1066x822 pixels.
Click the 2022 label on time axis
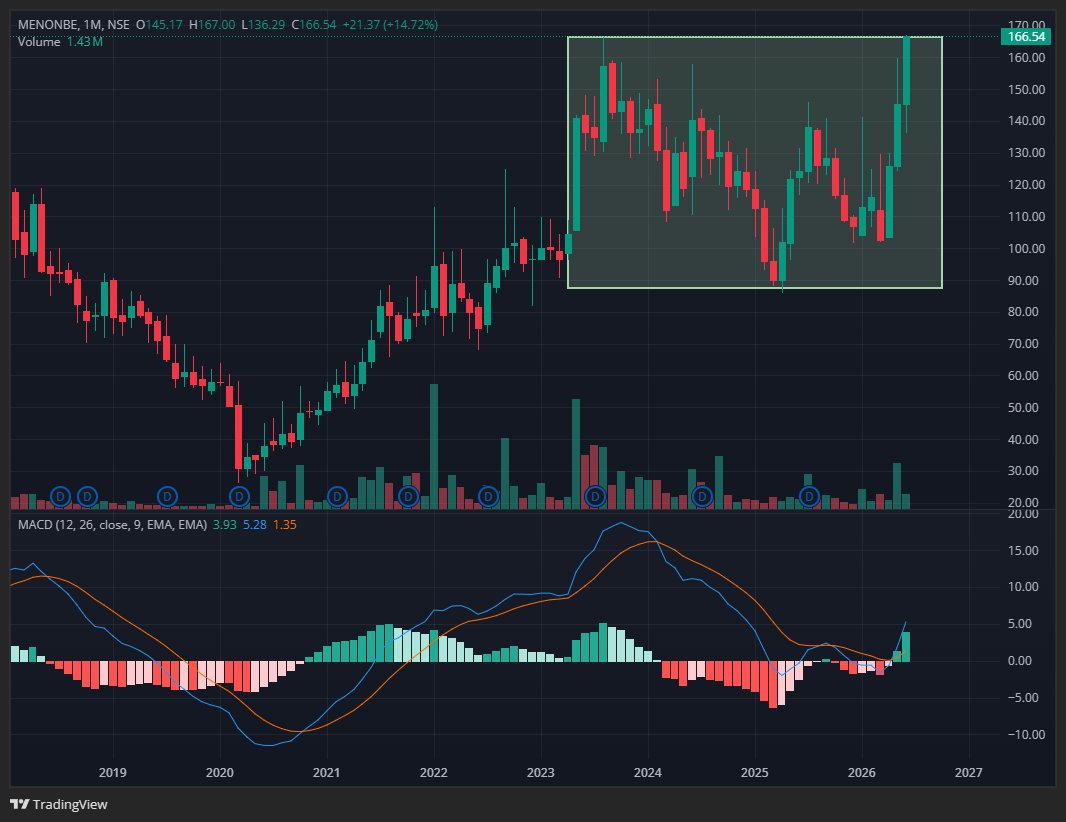pyautogui.click(x=434, y=772)
